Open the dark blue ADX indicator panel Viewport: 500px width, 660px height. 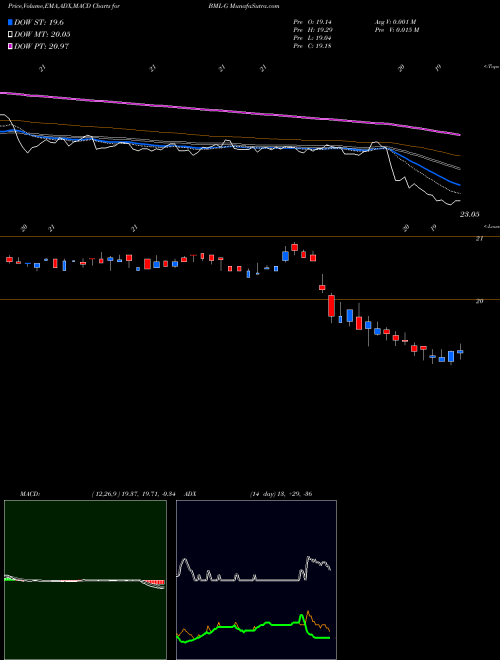(x=256, y=580)
